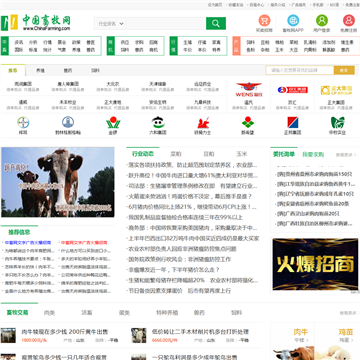Click the 生猪 price link in 行情 box
Image resolution: width=360 pixels, height=360 pixels.
187,43
